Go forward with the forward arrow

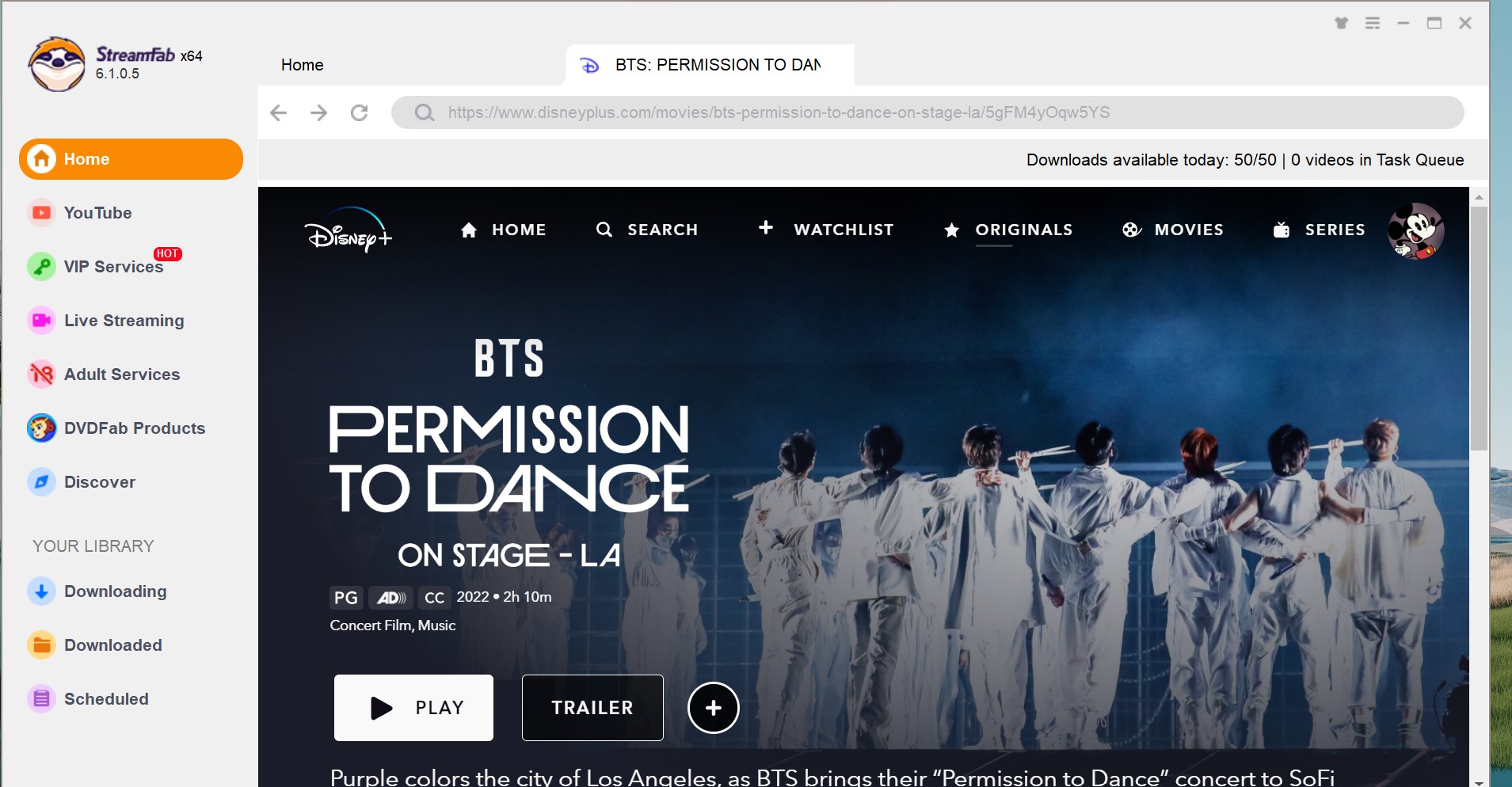(318, 112)
